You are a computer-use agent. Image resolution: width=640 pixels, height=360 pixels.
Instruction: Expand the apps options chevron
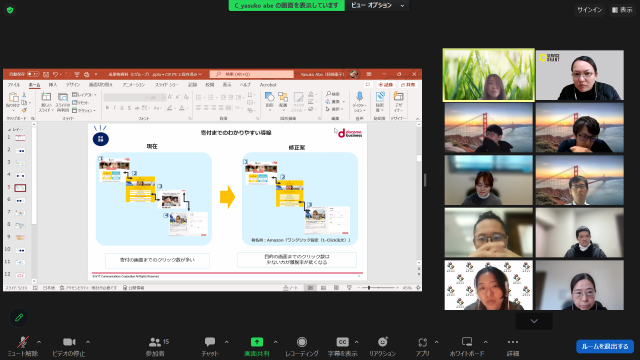(436, 342)
